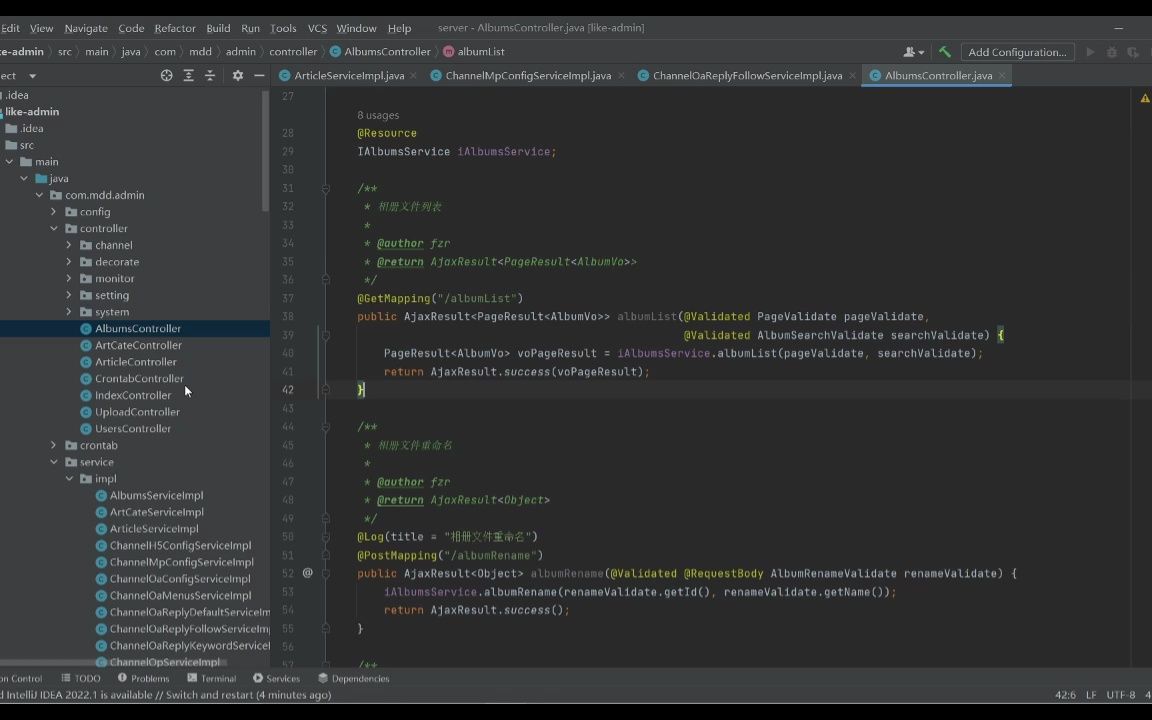The height and width of the screenshot is (720, 1152).
Task: Click Collapse All icon in Project panel
Action: coord(211,75)
